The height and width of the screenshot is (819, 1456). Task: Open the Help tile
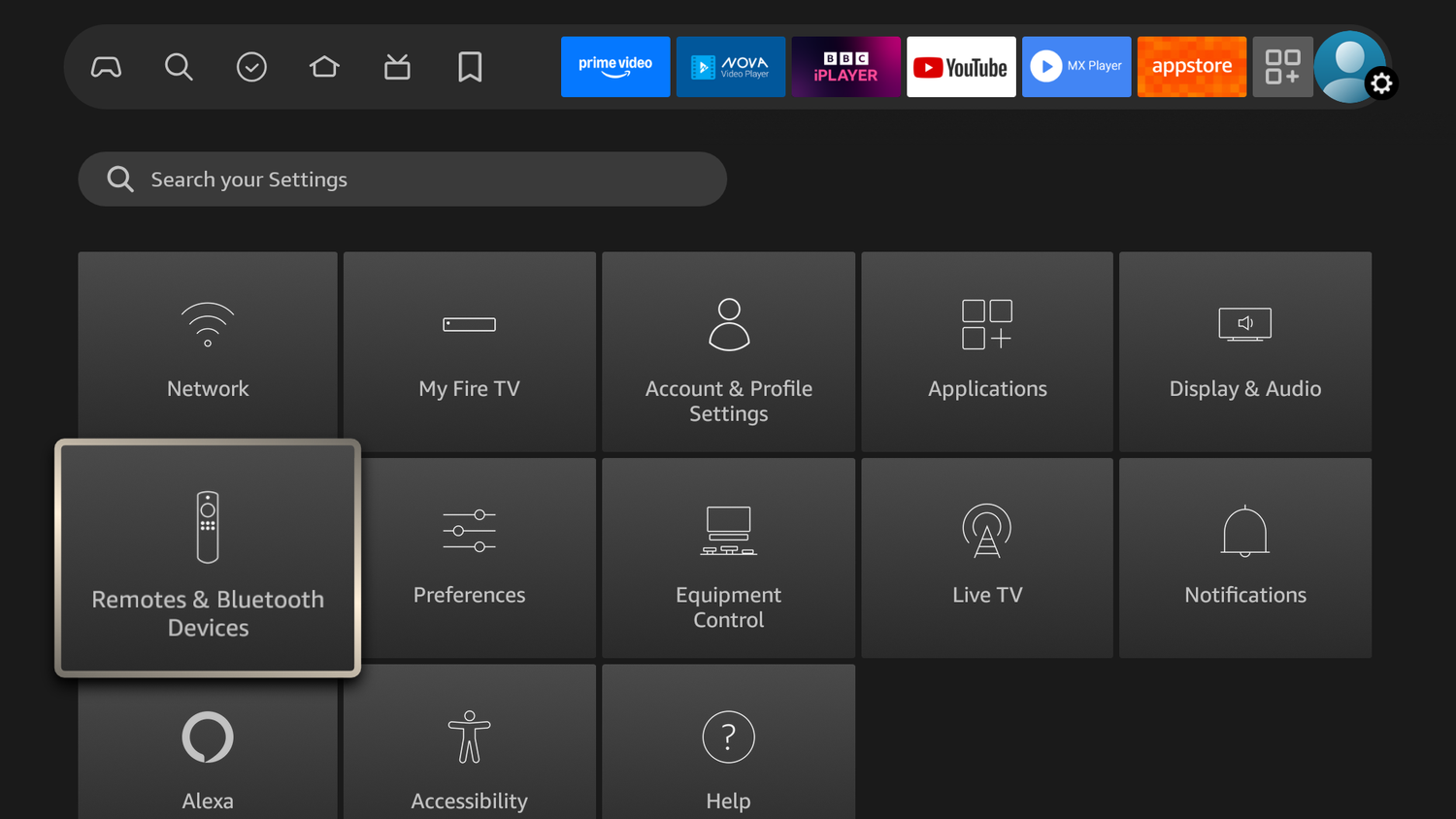pyautogui.click(x=729, y=742)
